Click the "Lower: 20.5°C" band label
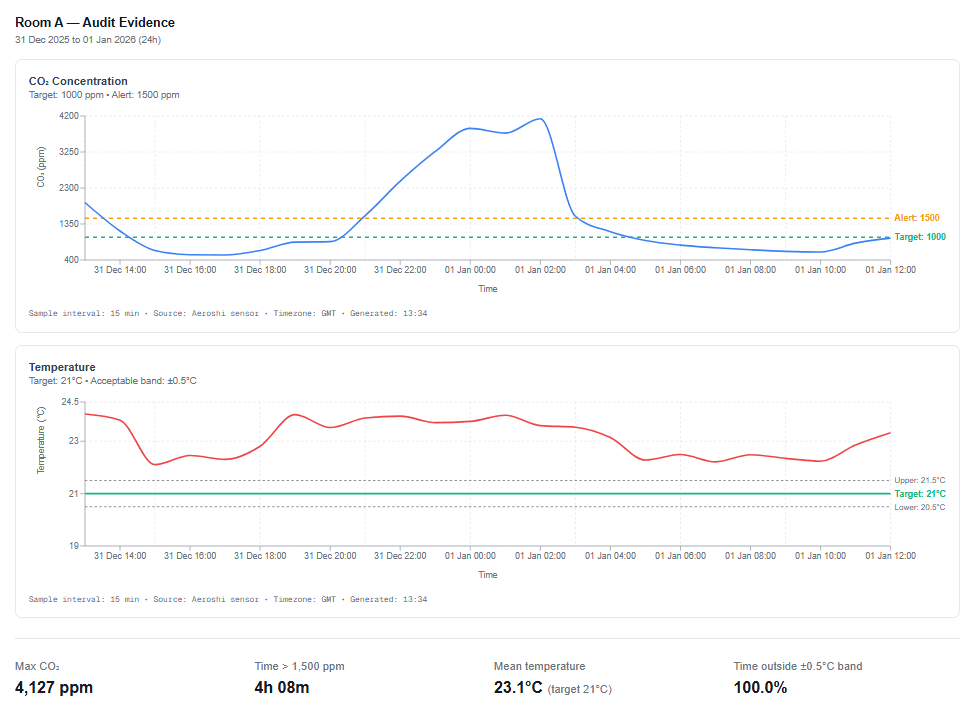 coord(919,507)
